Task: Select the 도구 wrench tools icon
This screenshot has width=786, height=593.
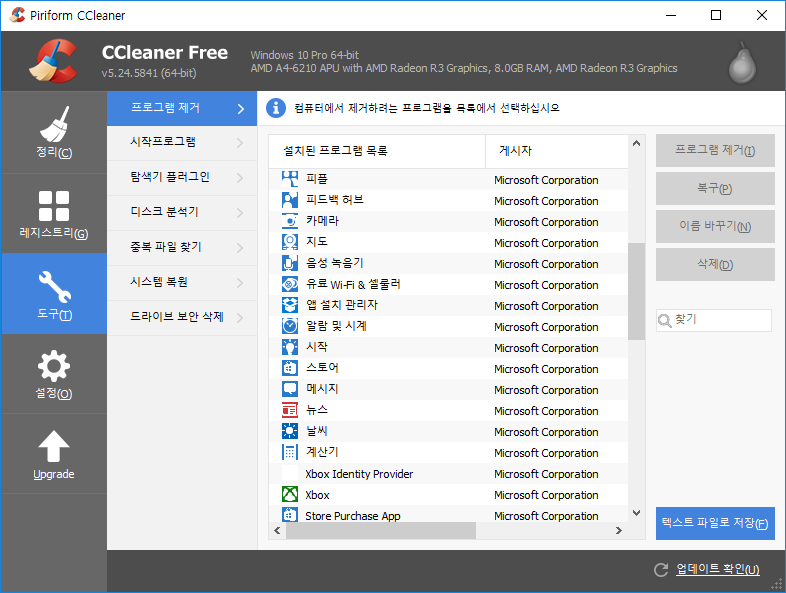Action: pyautogui.click(x=54, y=287)
